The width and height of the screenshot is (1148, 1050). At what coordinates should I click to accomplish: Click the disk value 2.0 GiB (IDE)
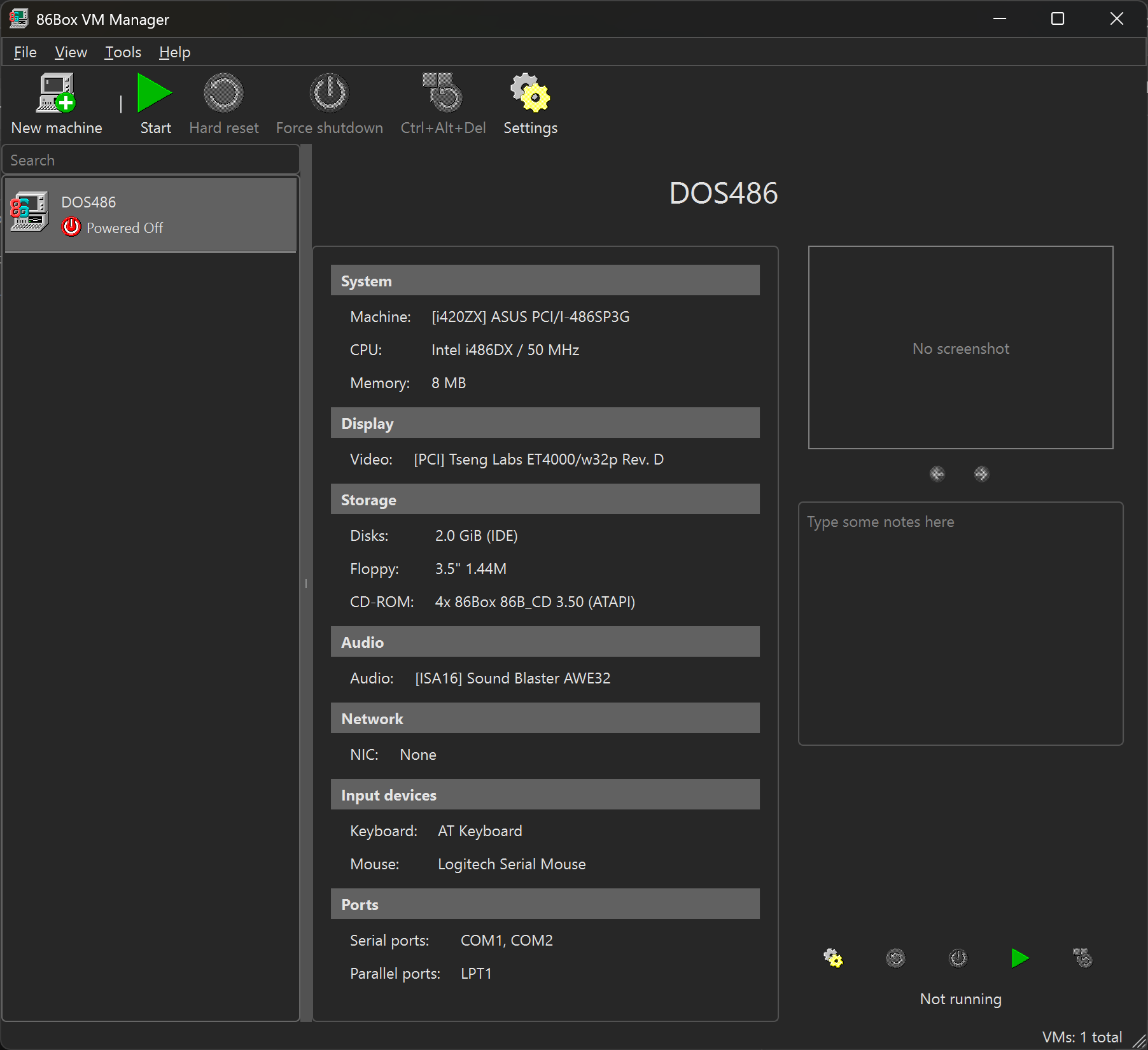click(x=476, y=536)
